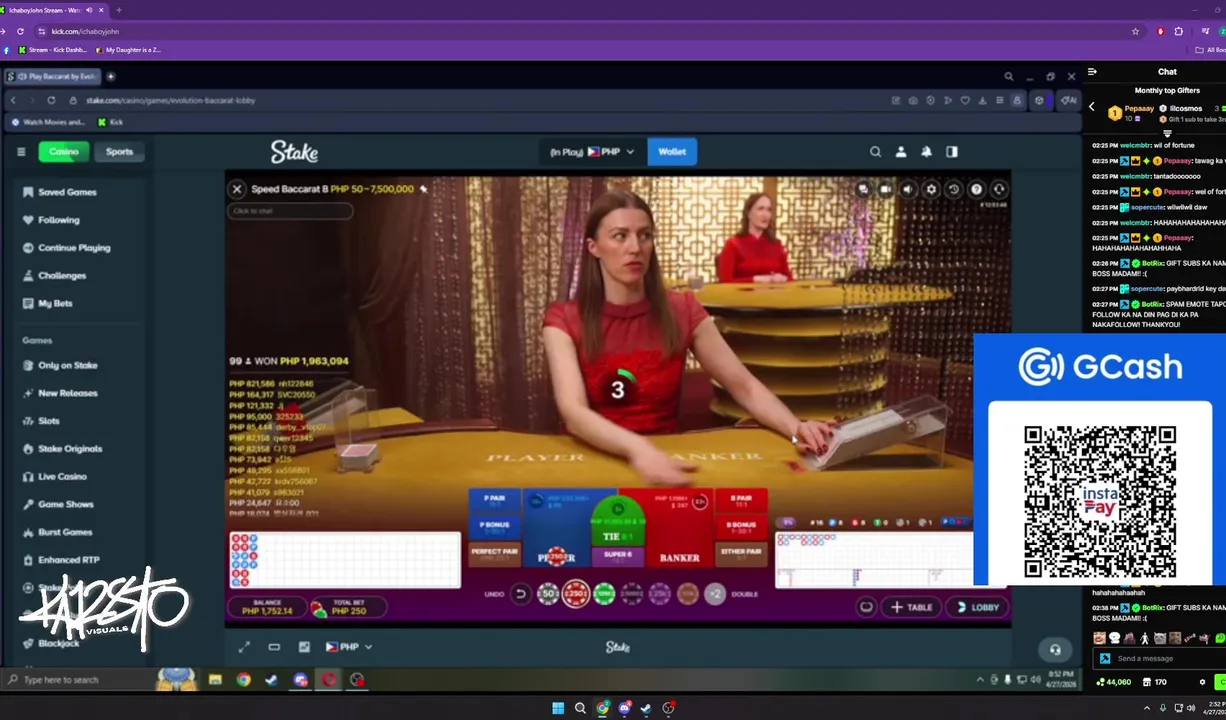Open the PHP currency balance dropdown
Screen dimensions: 1226x720
(x=592, y=152)
